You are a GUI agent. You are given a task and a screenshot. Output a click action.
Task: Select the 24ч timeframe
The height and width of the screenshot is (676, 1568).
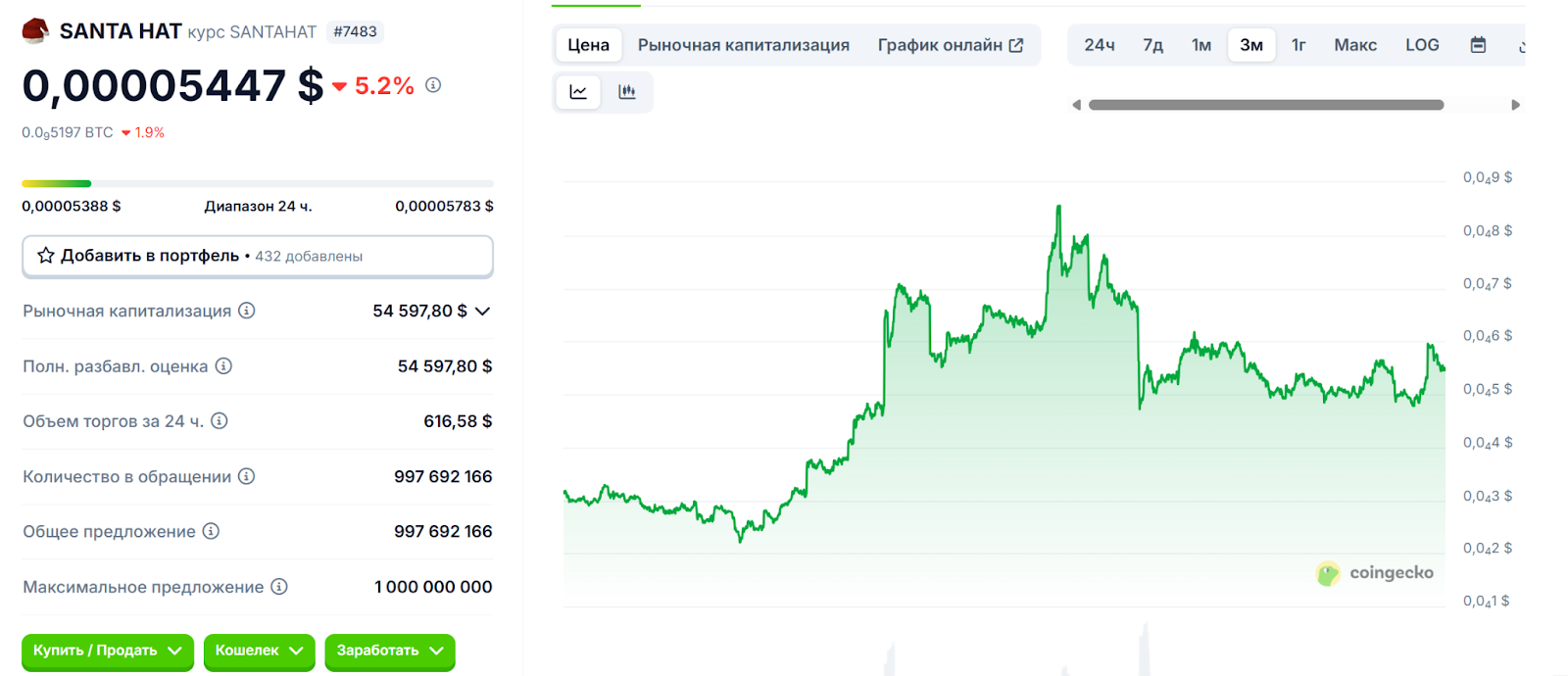coord(1100,45)
